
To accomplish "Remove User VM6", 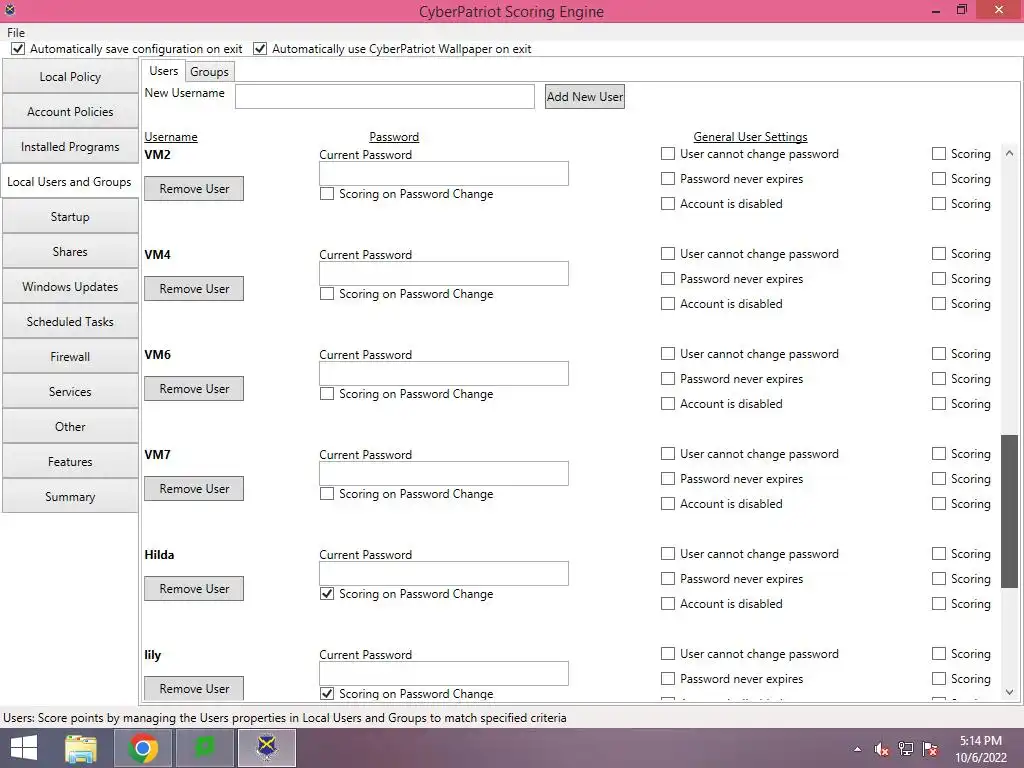I will pyautogui.click(x=194, y=389).
